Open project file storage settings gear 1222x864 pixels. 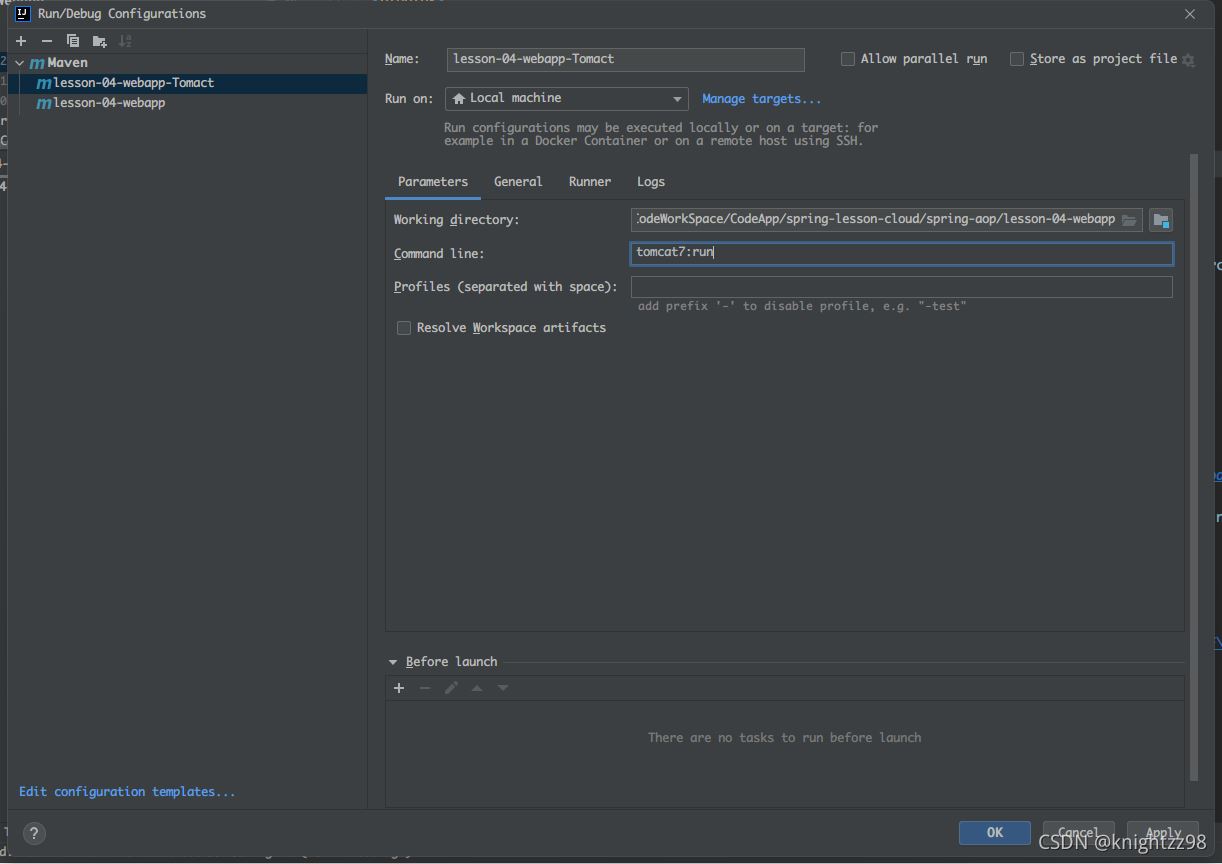(1188, 60)
